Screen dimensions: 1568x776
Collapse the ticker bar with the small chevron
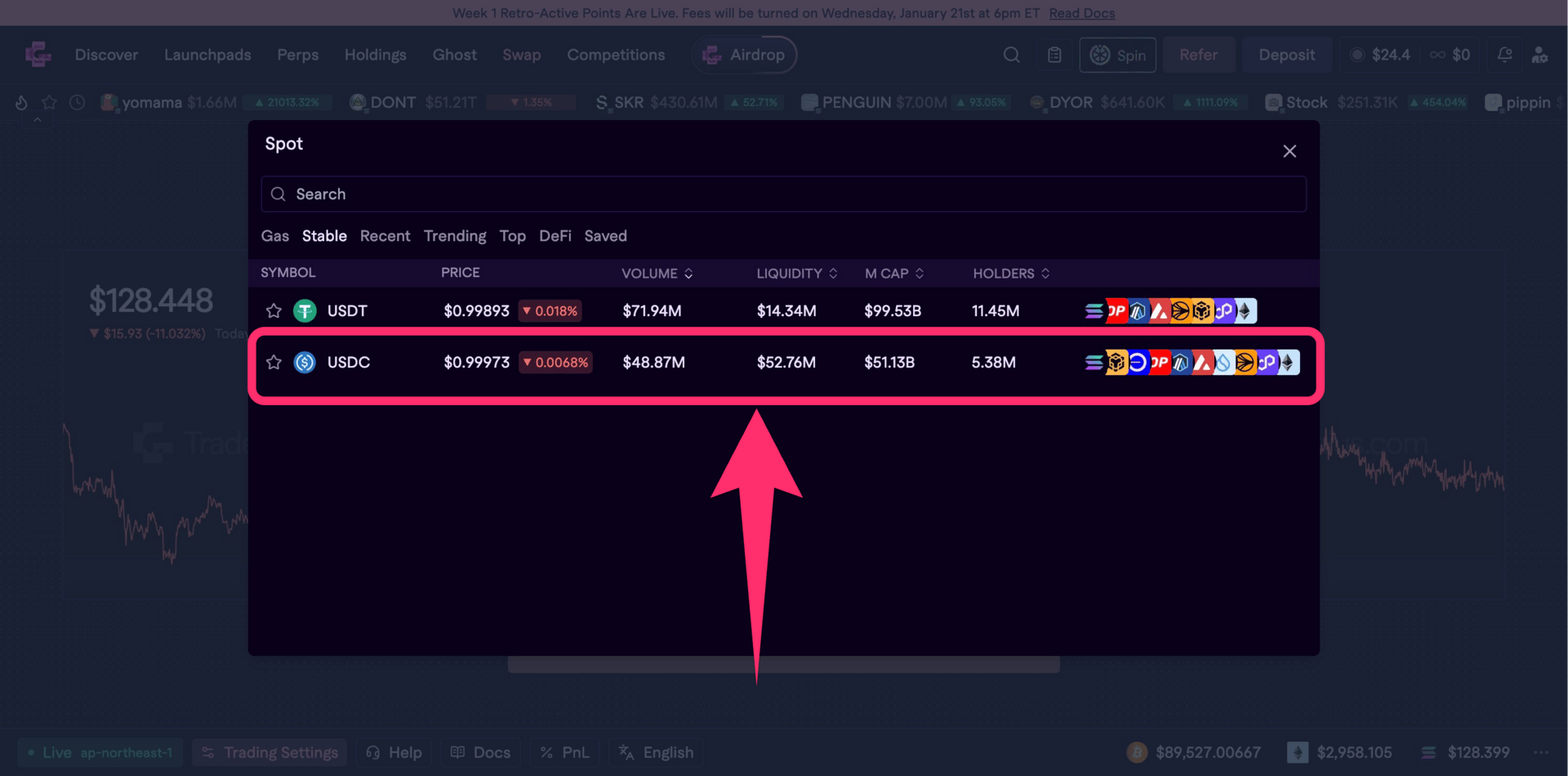pos(38,120)
